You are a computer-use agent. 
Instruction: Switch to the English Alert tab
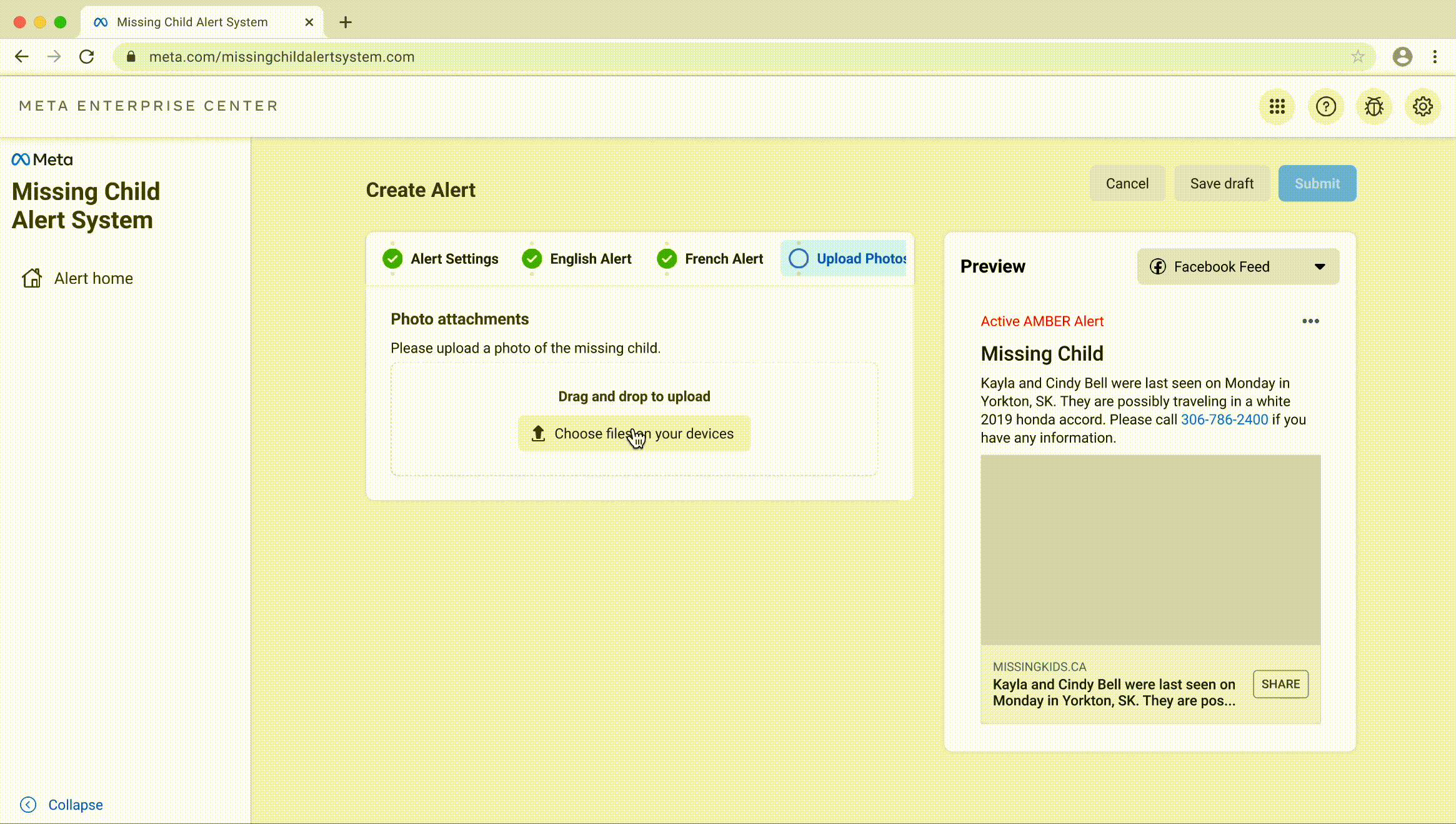coord(590,259)
